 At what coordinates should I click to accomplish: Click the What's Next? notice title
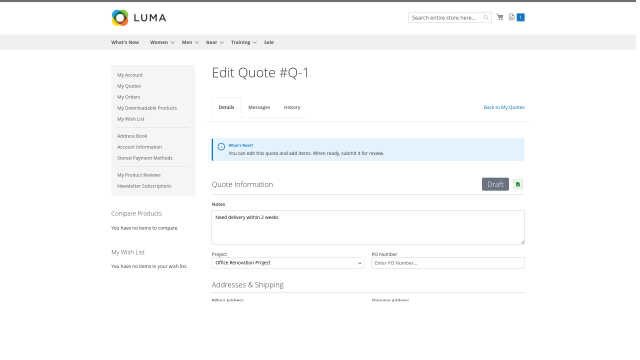coord(241,145)
